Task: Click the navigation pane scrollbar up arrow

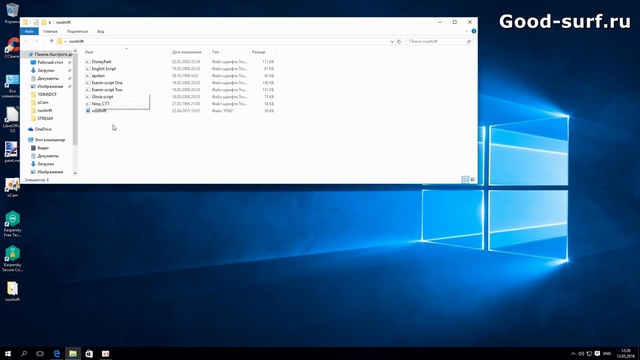Action: 75,51
